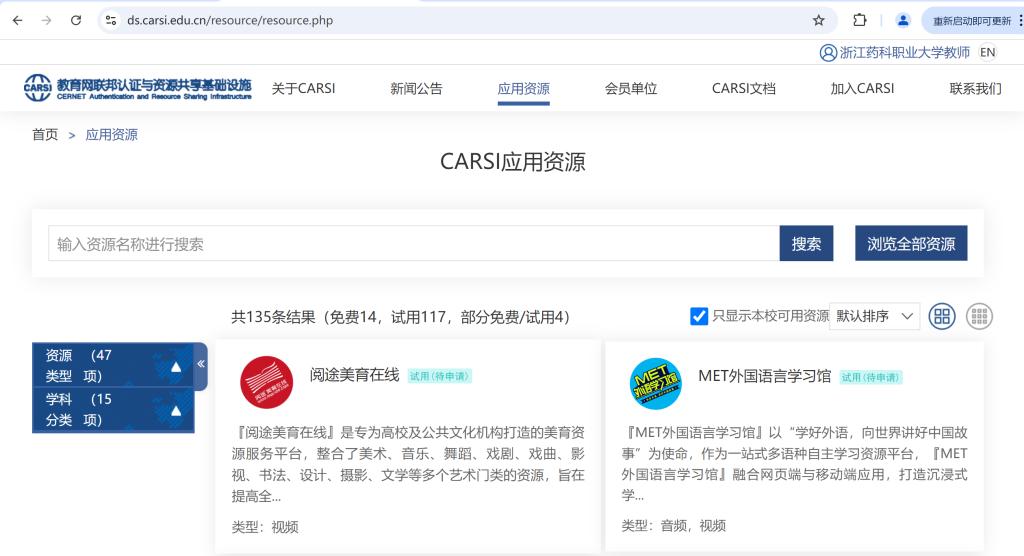Open the 联系我们 menu

pos(975,88)
